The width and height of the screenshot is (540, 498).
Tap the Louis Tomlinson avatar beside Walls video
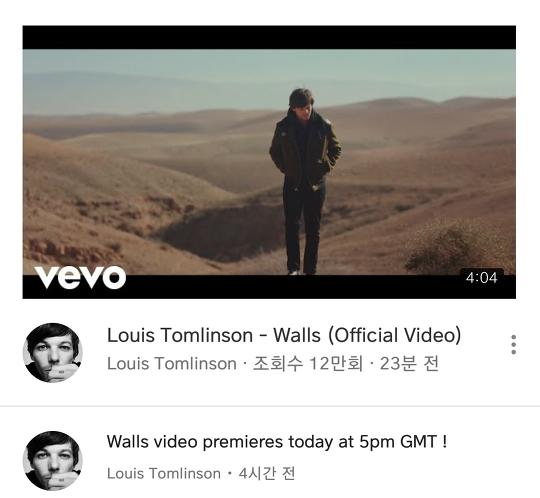point(53,353)
